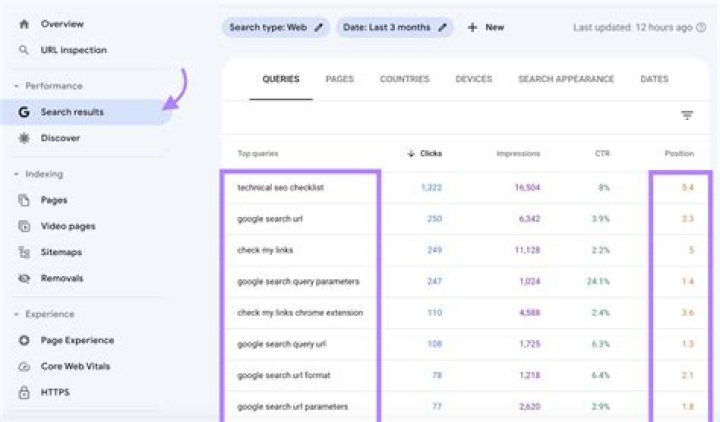The image size is (720, 422).
Task: Collapse the Performance section
Action: tap(17, 86)
